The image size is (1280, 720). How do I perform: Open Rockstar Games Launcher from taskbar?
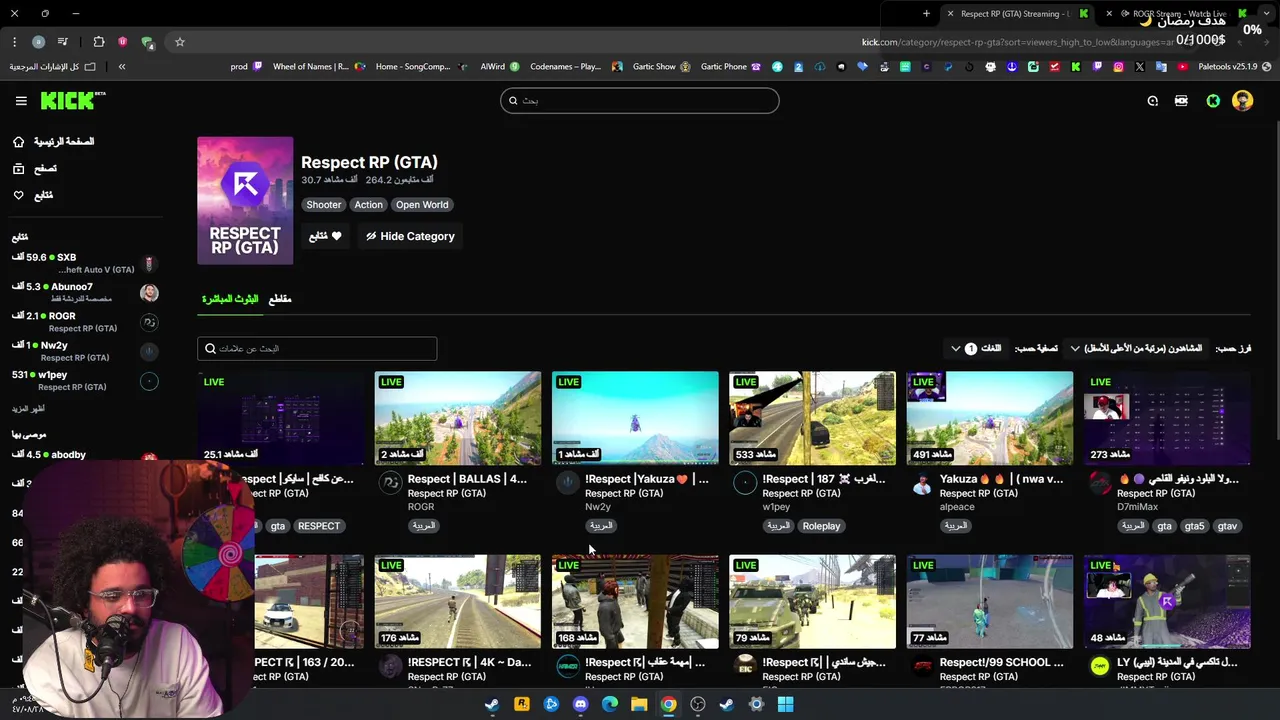tap(521, 704)
